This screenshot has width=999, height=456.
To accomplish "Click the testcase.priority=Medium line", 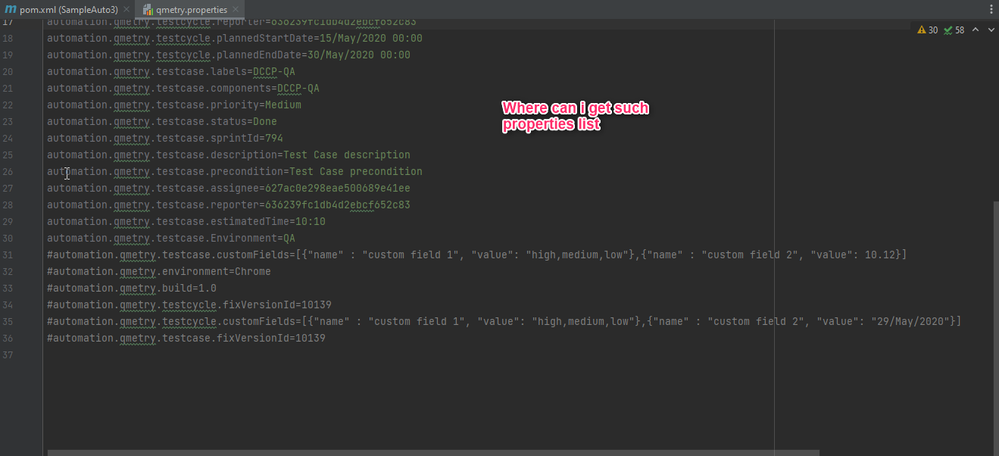I will (x=174, y=104).
